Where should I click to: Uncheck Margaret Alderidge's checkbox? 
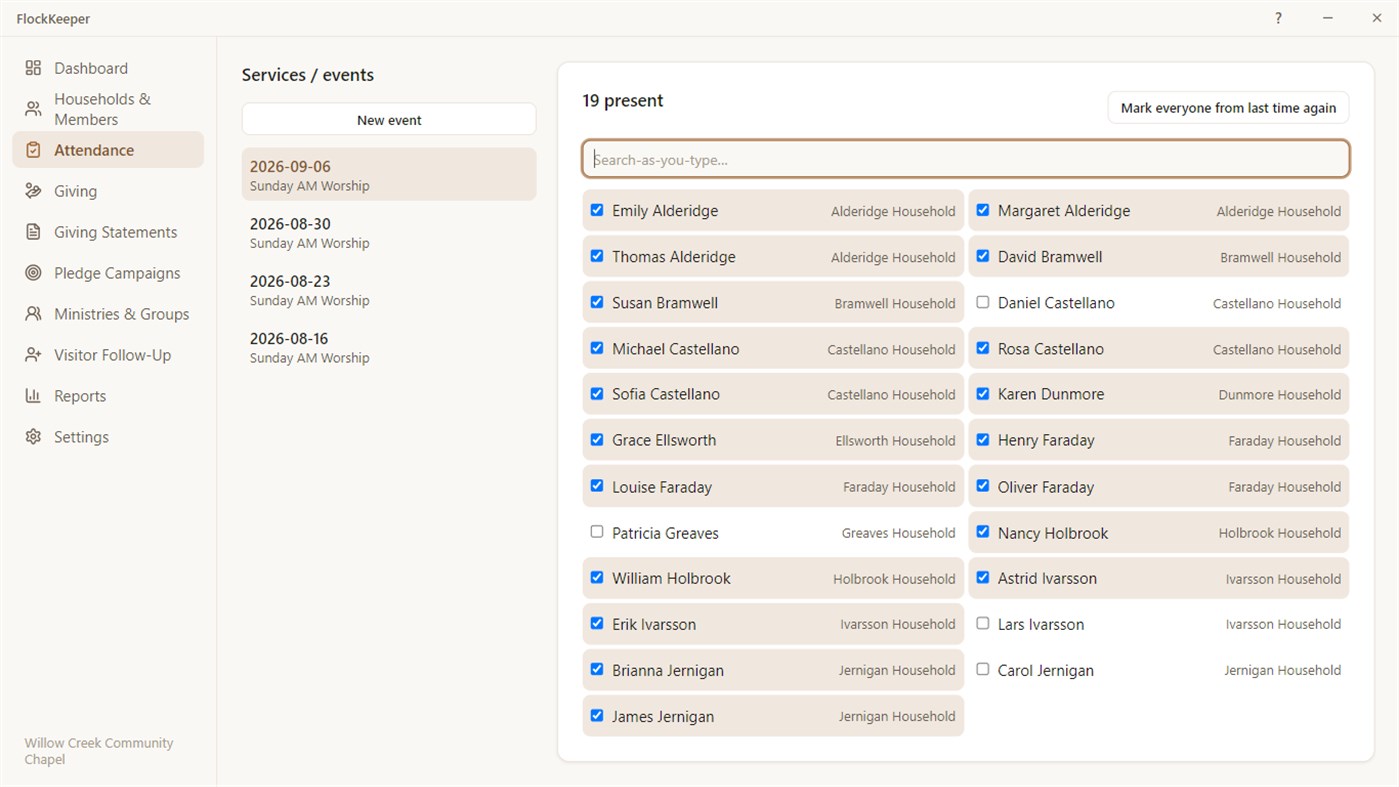pos(983,210)
